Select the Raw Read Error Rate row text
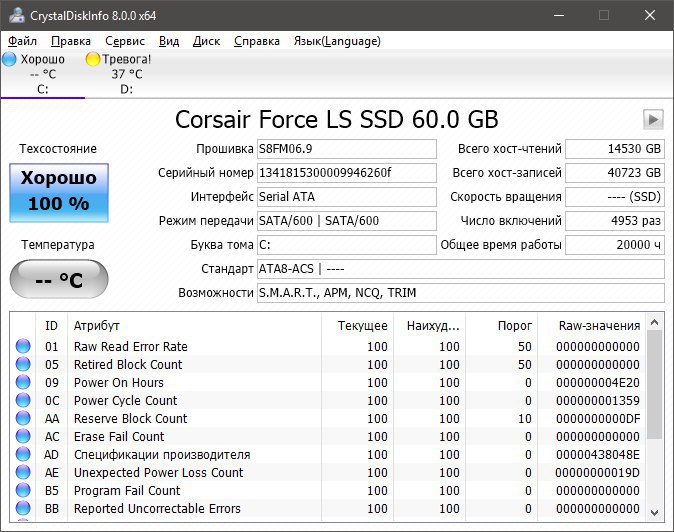 click(x=131, y=346)
